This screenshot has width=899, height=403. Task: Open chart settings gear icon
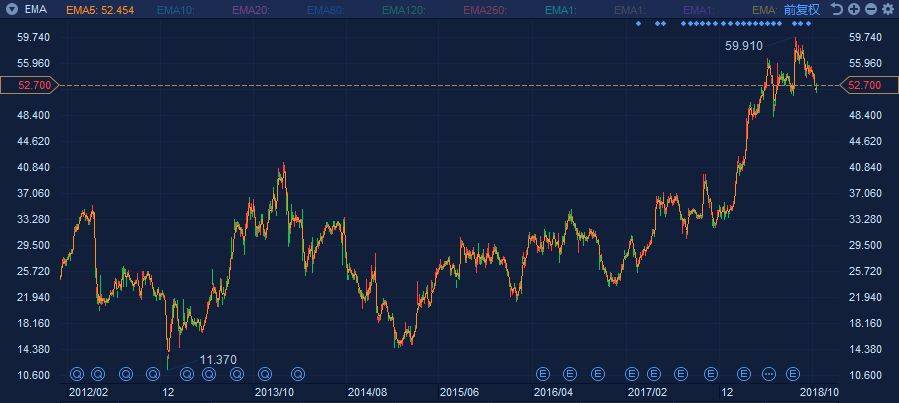[x=887, y=9]
